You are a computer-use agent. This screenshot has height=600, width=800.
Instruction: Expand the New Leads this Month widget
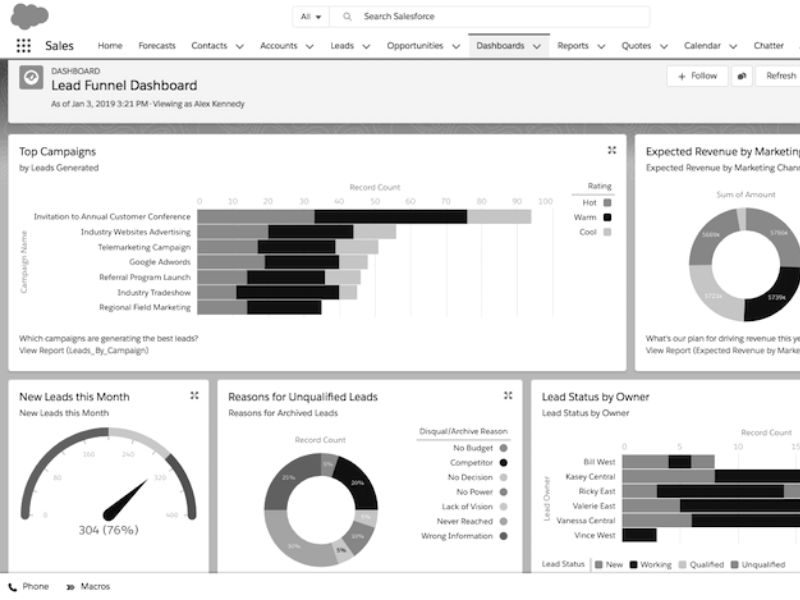click(x=193, y=396)
